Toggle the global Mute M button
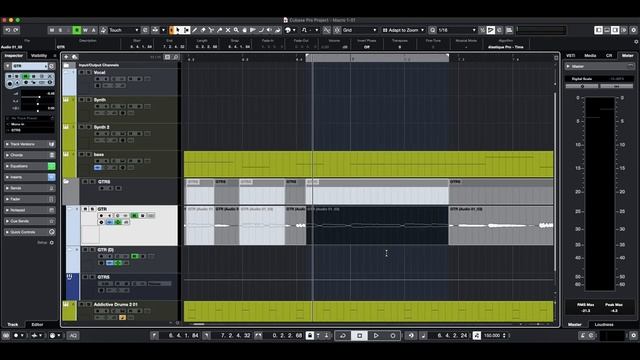 pos(52,30)
